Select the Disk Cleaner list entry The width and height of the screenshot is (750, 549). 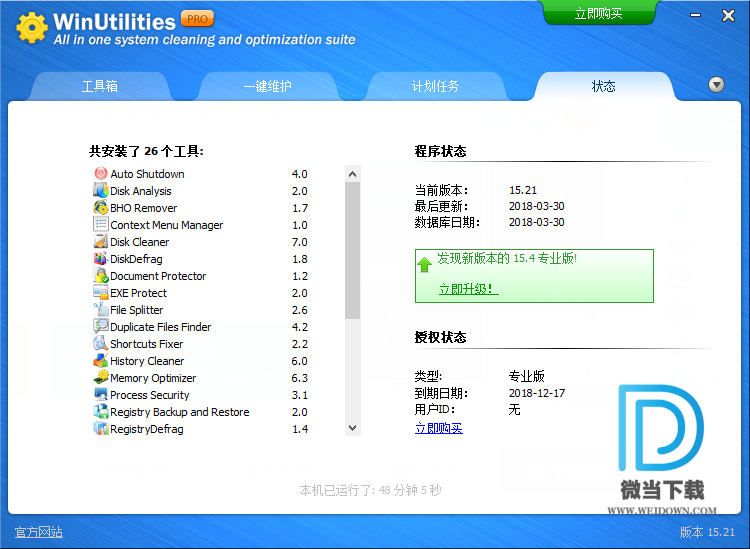201,242
